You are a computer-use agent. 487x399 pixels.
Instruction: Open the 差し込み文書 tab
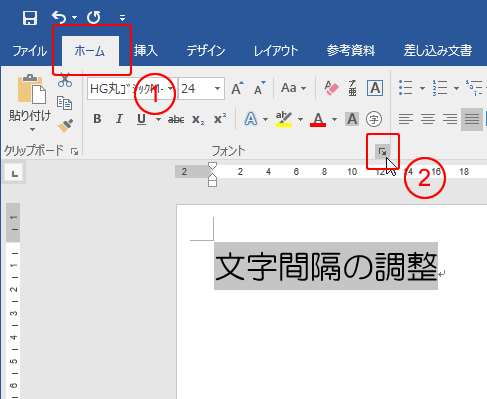(x=438, y=51)
